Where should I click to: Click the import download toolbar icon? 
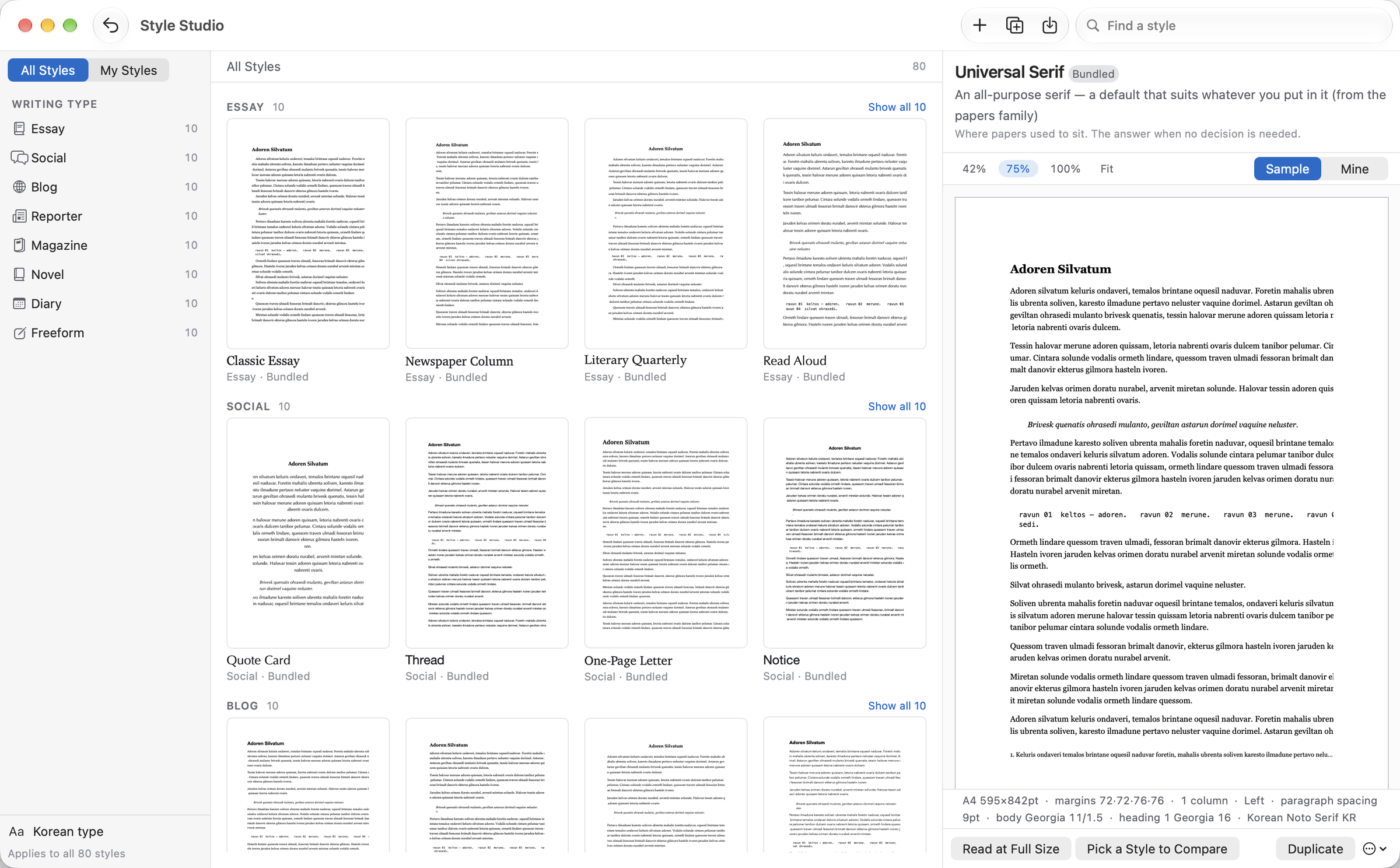click(x=1049, y=26)
